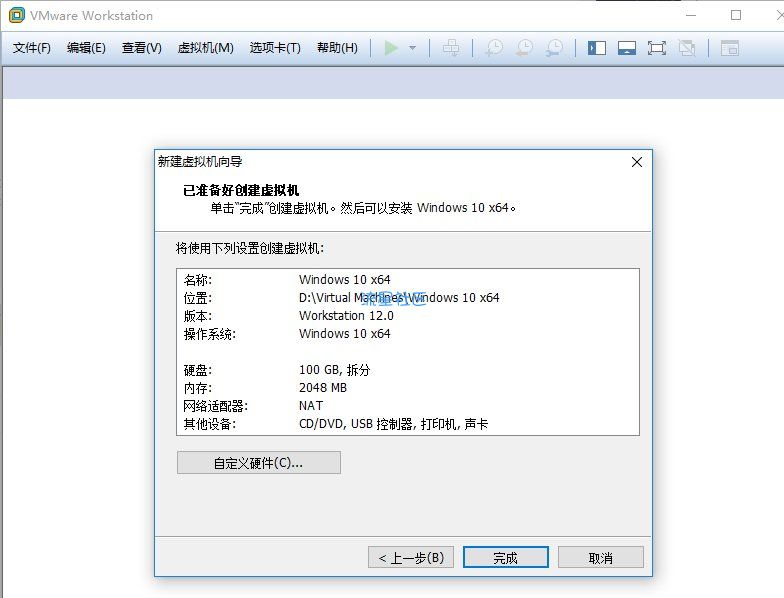Open the 虚拟机(M) menu
The height and width of the screenshot is (598, 784).
(x=206, y=48)
